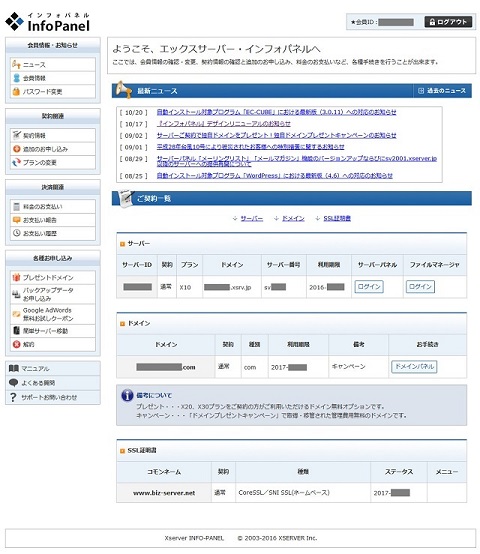
Task: Open マニュアル via its book icon
Action: click(x=13, y=368)
